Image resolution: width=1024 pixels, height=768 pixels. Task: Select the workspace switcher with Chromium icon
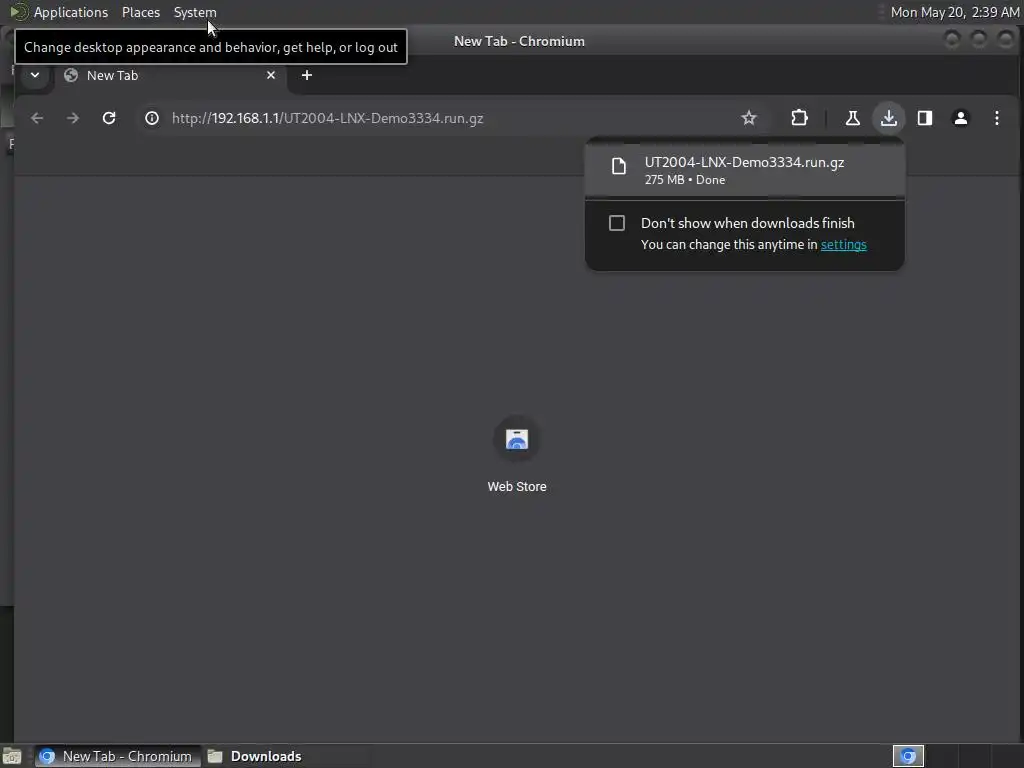click(x=908, y=756)
